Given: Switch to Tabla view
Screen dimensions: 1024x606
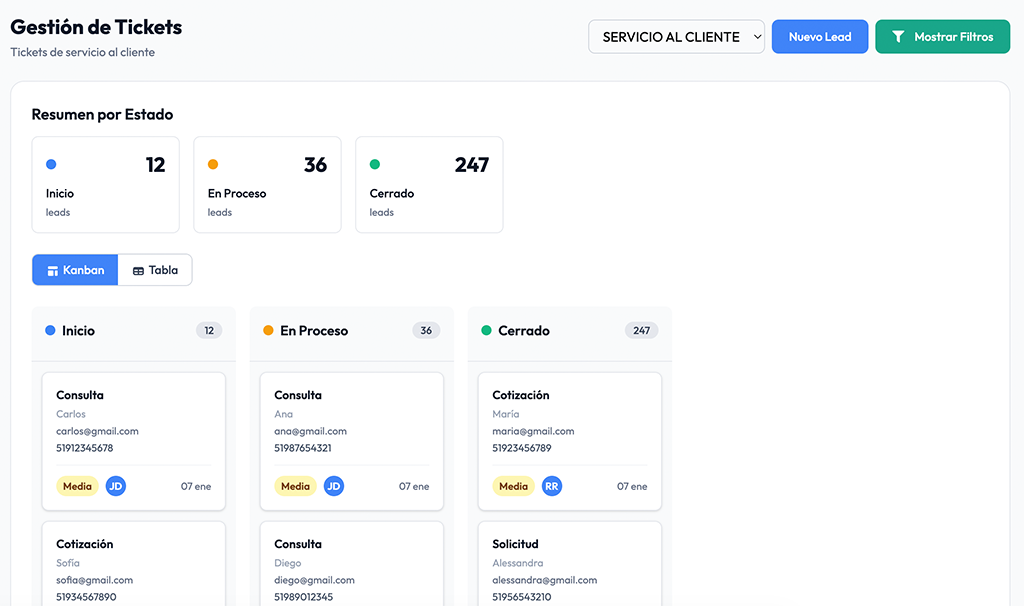Looking at the screenshot, I should tap(155, 270).
